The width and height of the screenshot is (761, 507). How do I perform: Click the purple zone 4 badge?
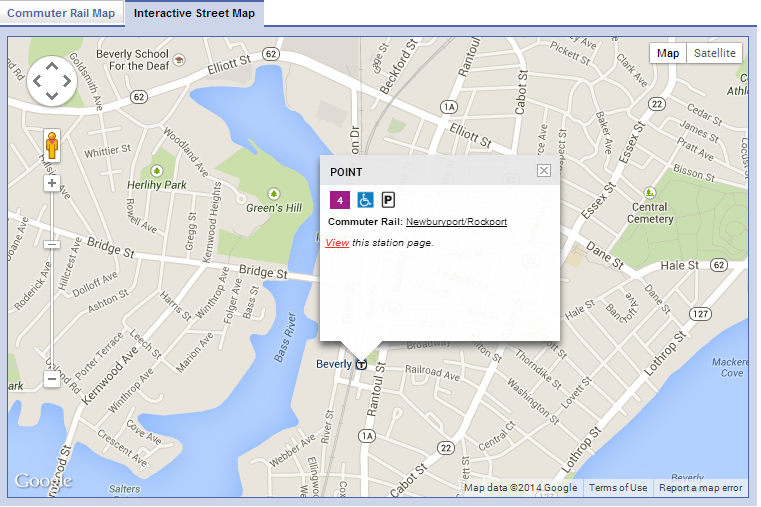click(x=340, y=200)
